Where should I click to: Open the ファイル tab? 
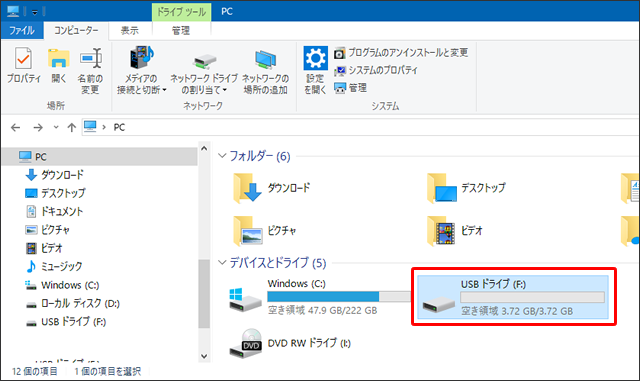point(22,30)
